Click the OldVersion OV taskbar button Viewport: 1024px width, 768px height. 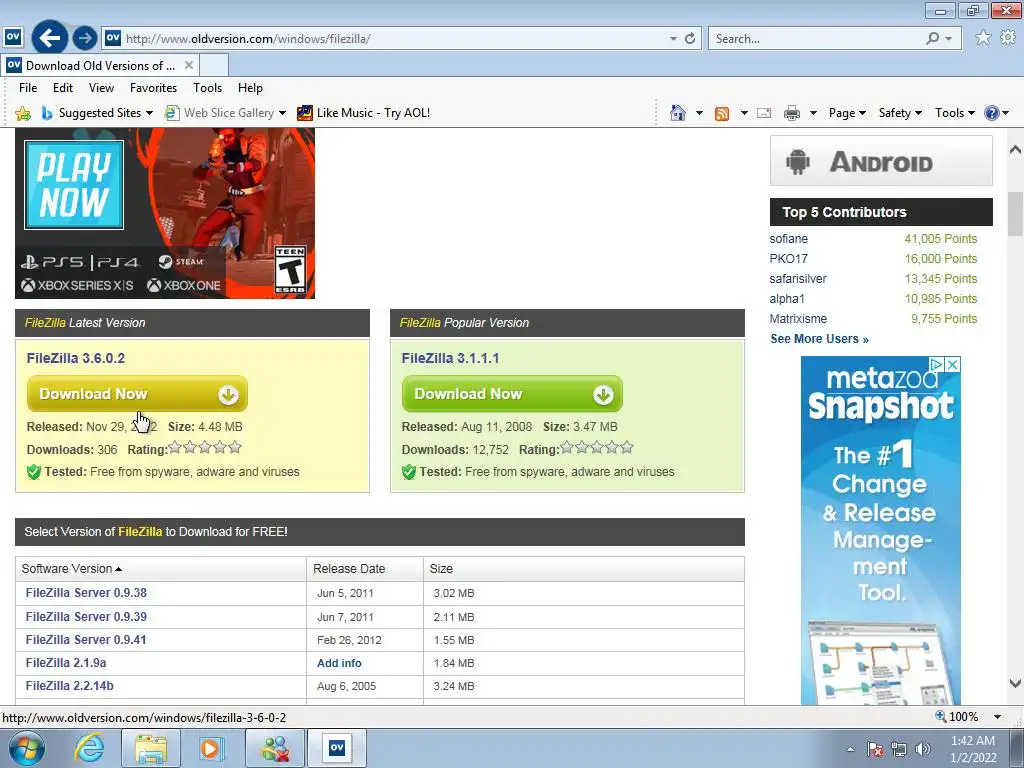[x=337, y=748]
